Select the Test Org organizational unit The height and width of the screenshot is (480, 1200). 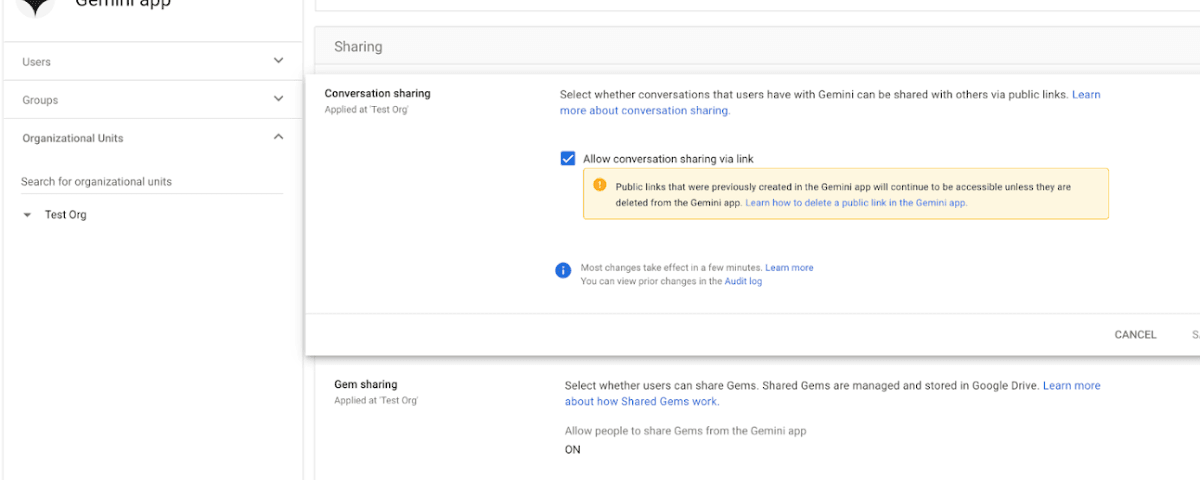point(66,215)
